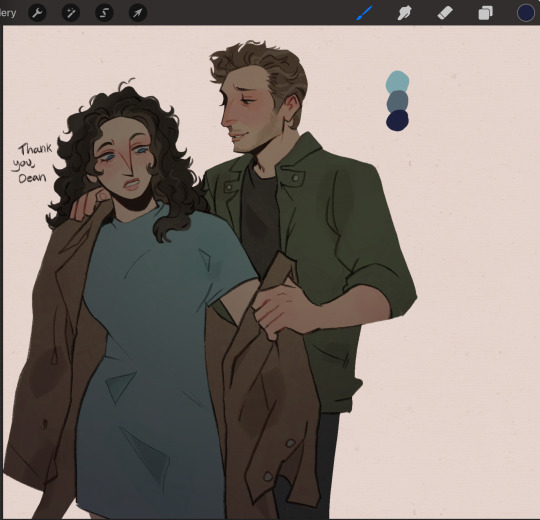Viewport: 540px width, 520px height.
Task: Tap the light blue palette blob on canvas
Action: click(397, 81)
